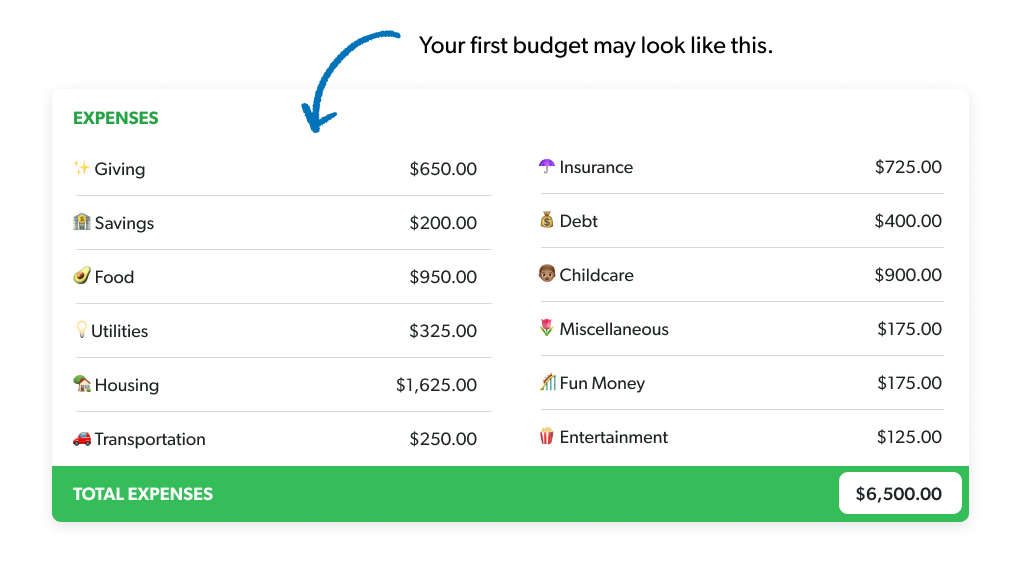Select the popcorn Entertainment icon
Image resolution: width=1028 pixels, height=578 pixels.
tap(546, 436)
